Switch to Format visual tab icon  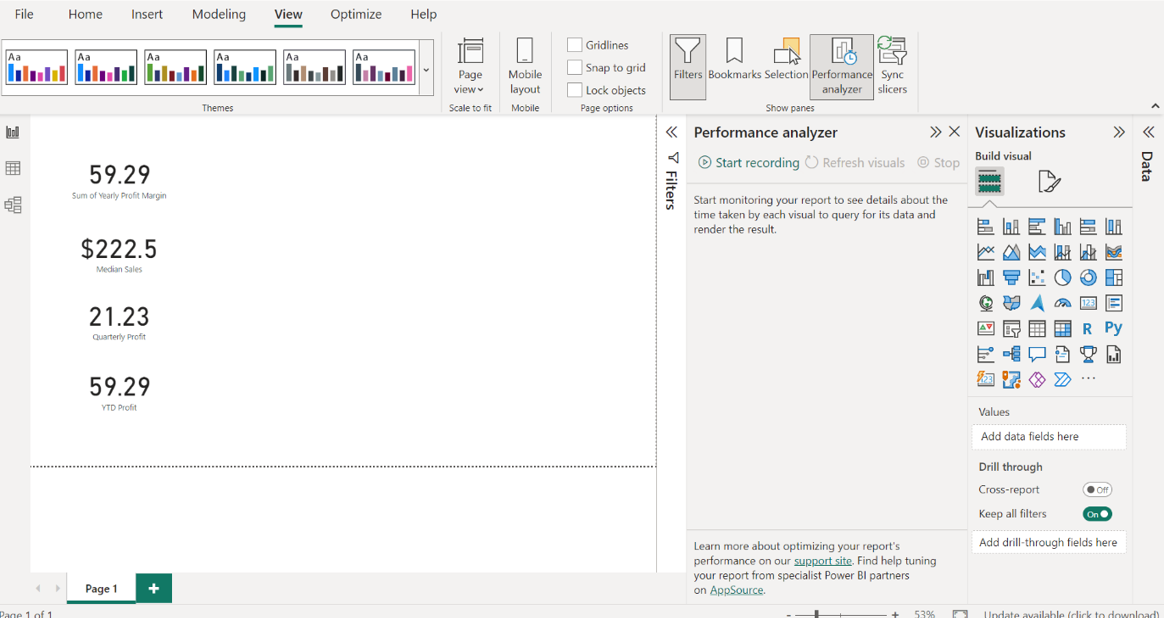(x=1047, y=181)
